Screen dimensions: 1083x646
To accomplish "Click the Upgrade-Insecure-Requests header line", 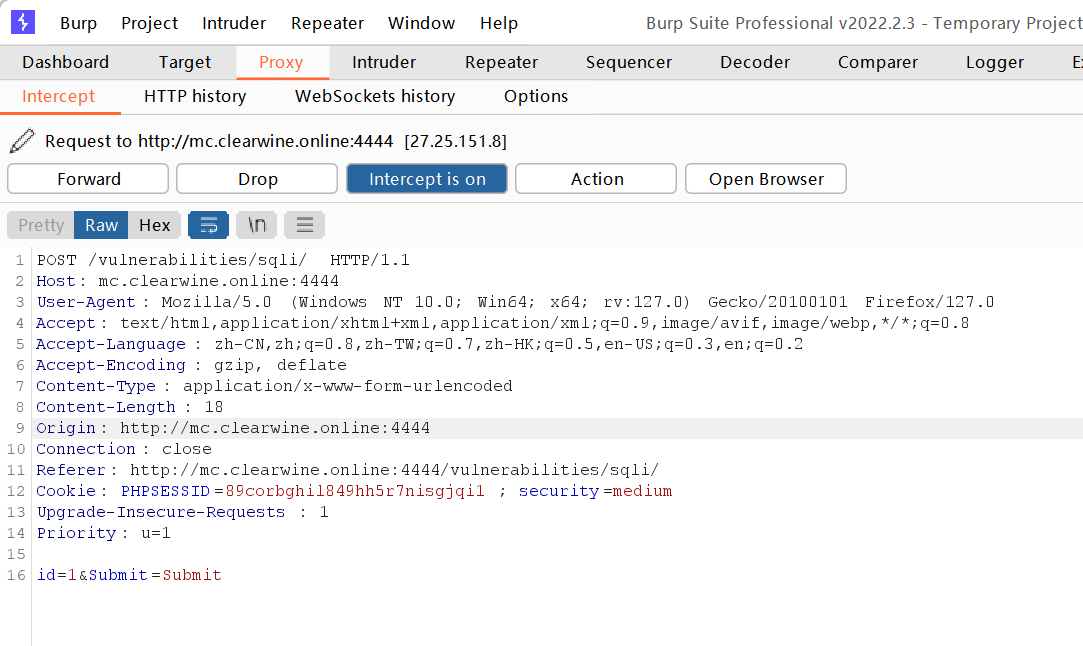I will pos(183,512).
